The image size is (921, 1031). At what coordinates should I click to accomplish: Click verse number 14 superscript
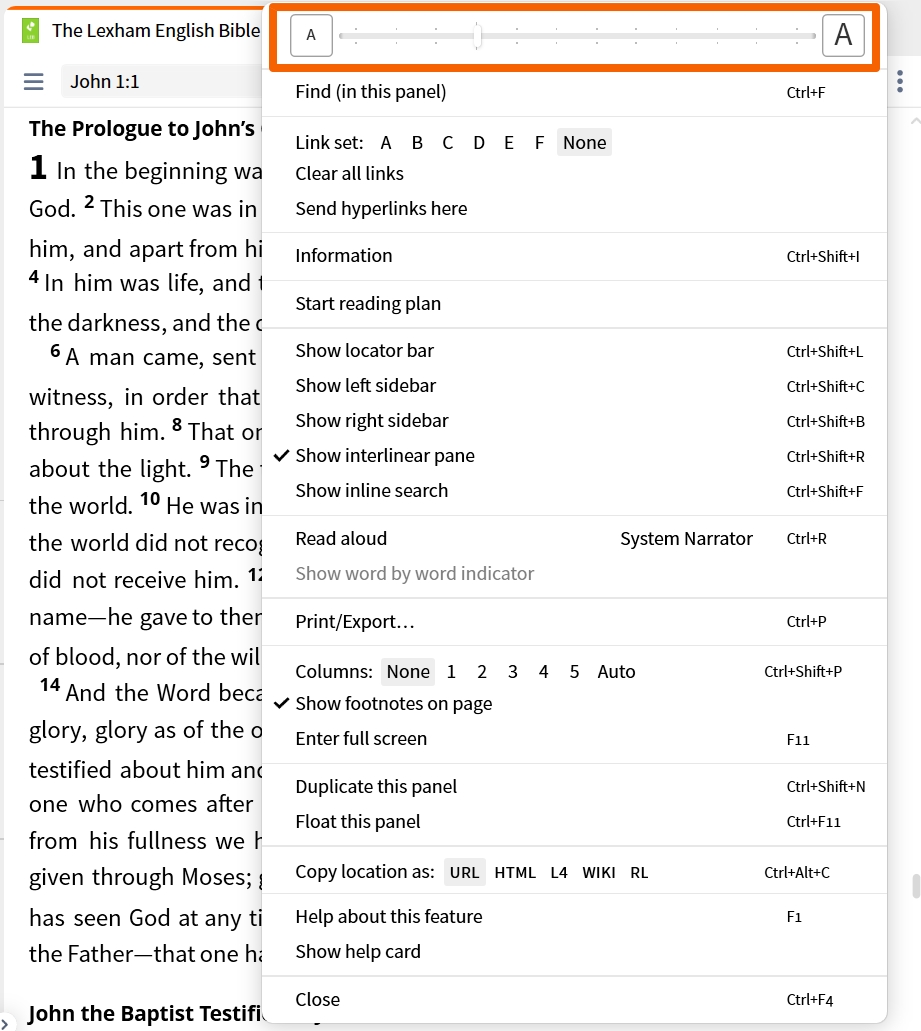50,684
